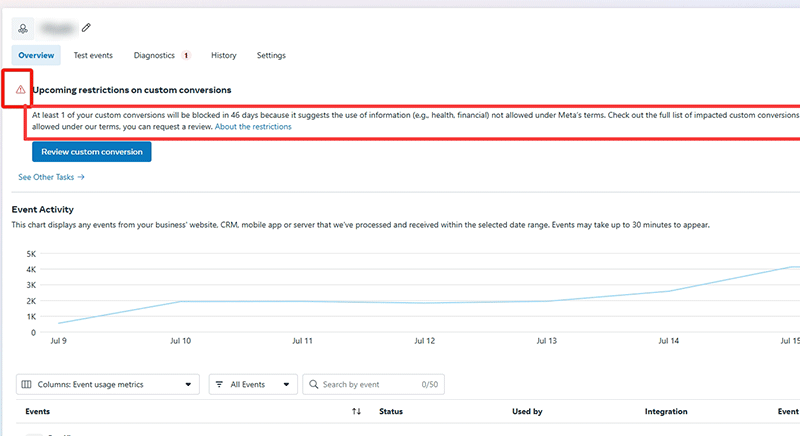Image resolution: width=800 pixels, height=436 pixels.
Task: Click the Used by column header
Action: (x=527, y=411)
